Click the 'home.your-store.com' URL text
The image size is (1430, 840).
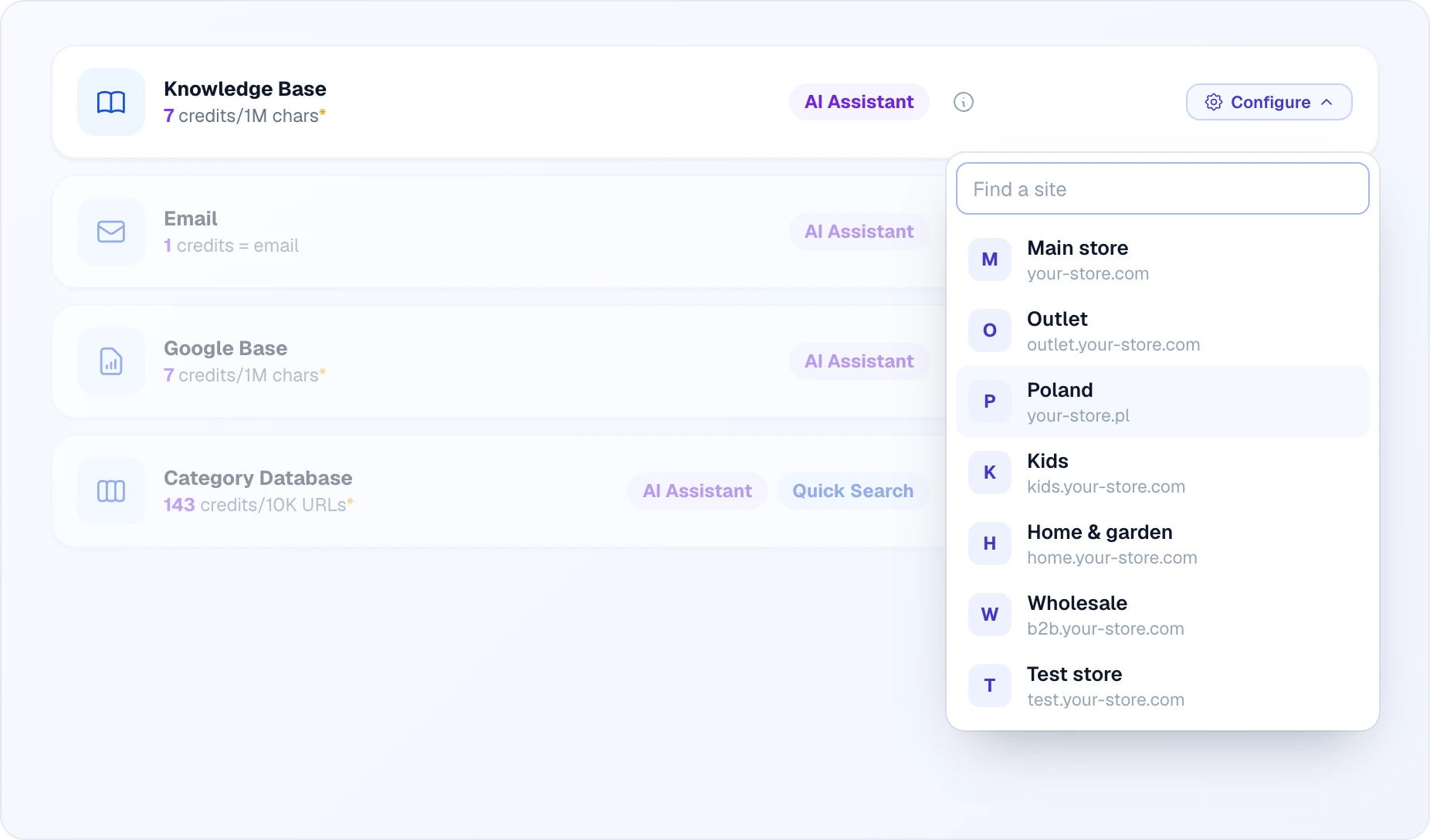[1112, 557]
